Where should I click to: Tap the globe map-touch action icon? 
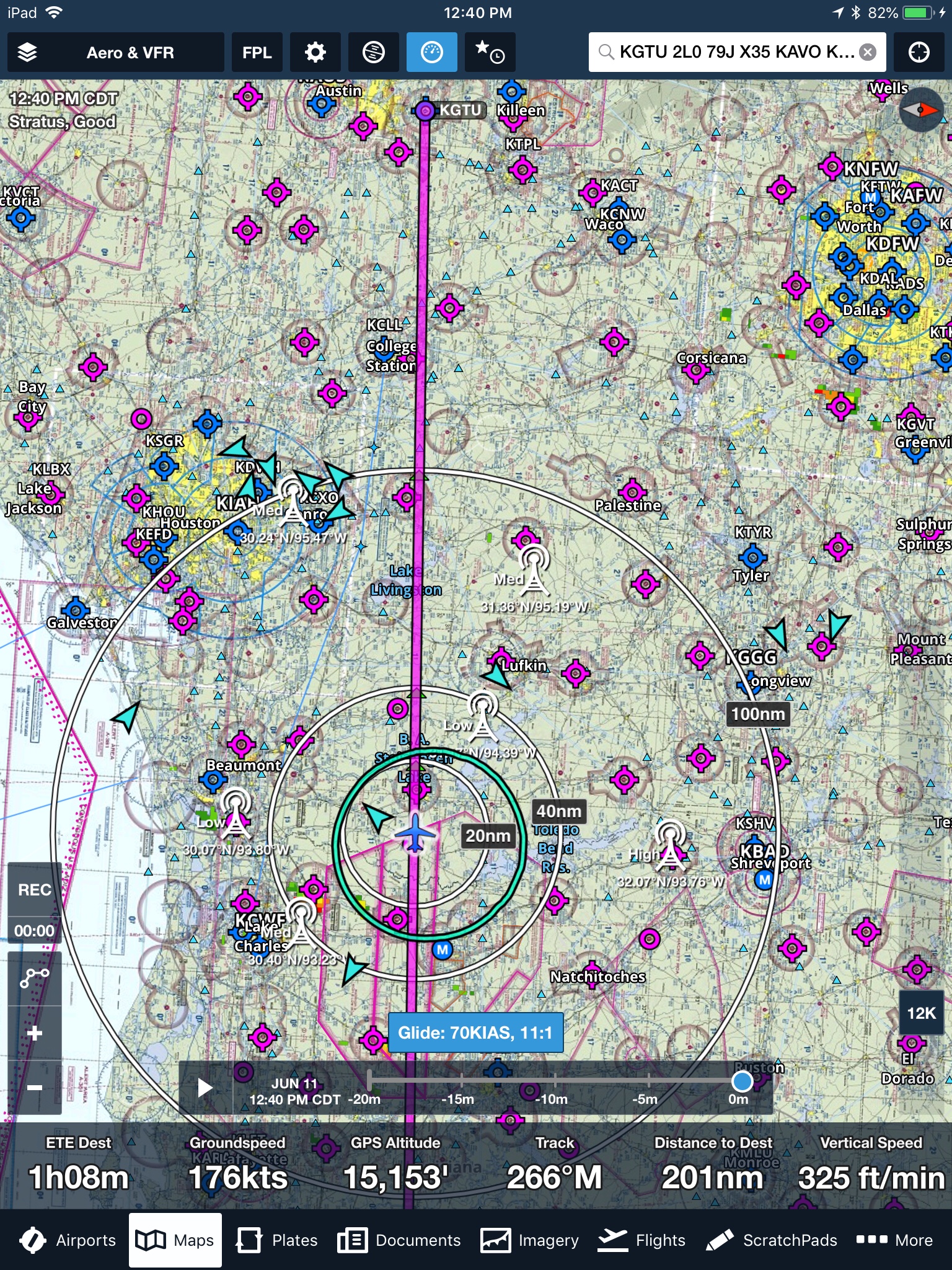coord(373,53)
